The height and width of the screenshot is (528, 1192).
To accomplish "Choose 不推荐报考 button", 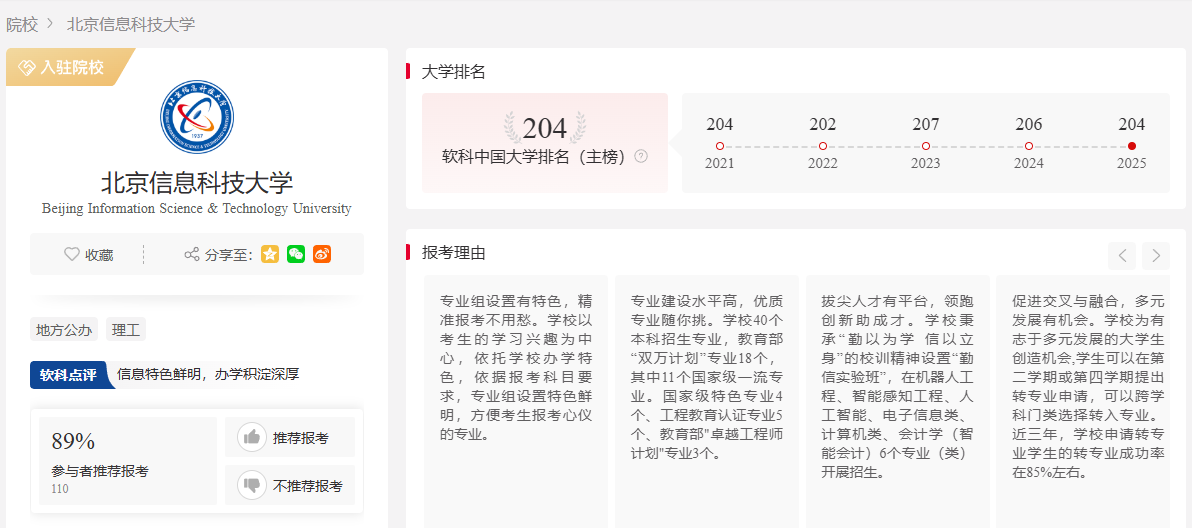I will tap(290, 485).
